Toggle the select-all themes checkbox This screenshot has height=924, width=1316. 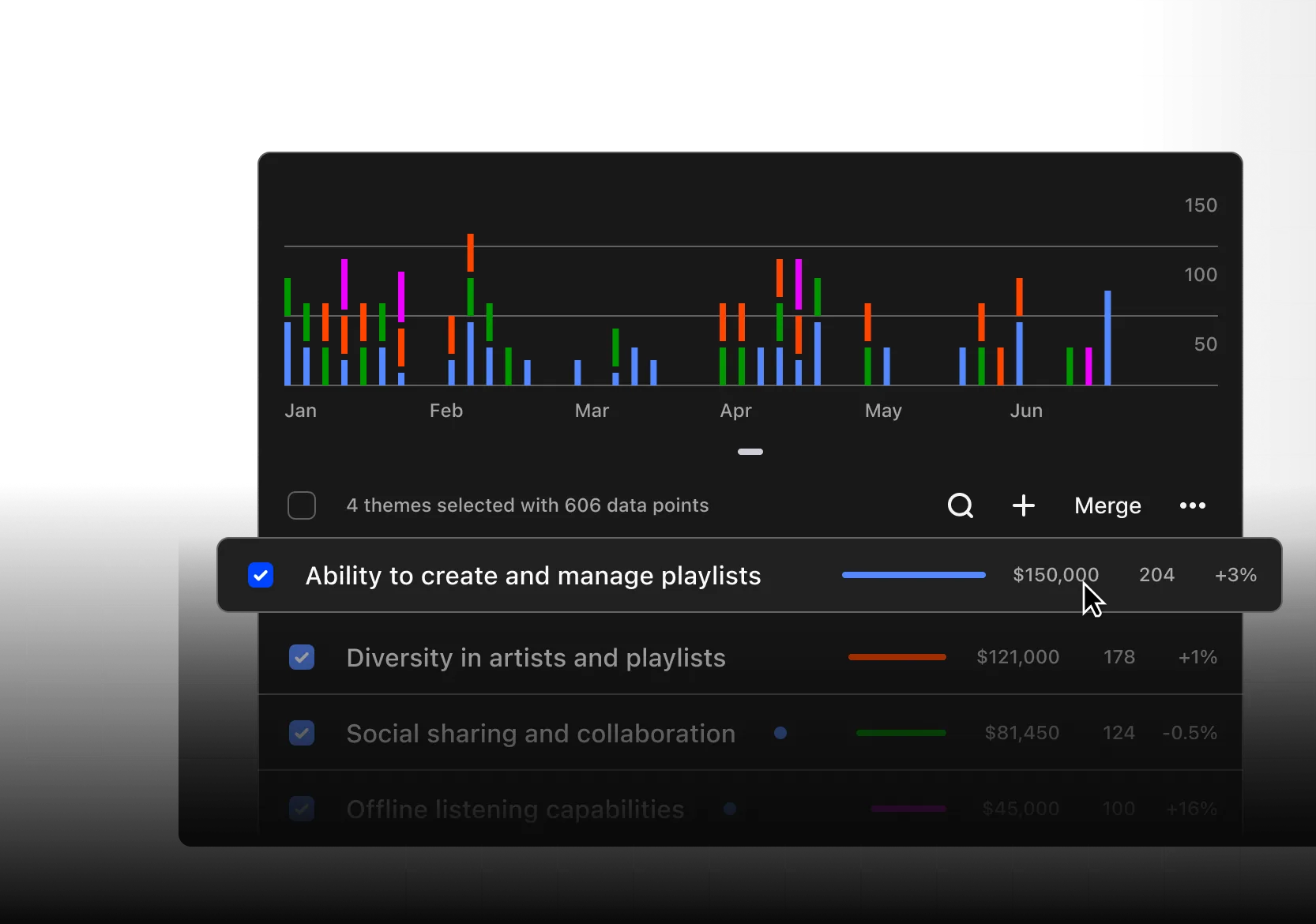302,505
